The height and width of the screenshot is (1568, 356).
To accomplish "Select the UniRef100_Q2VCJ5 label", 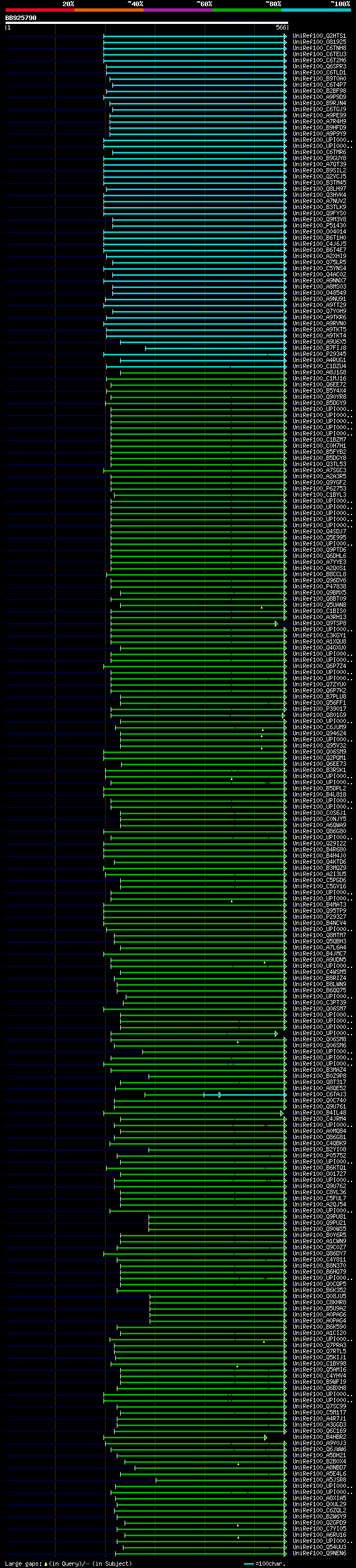I will [319, 176].
